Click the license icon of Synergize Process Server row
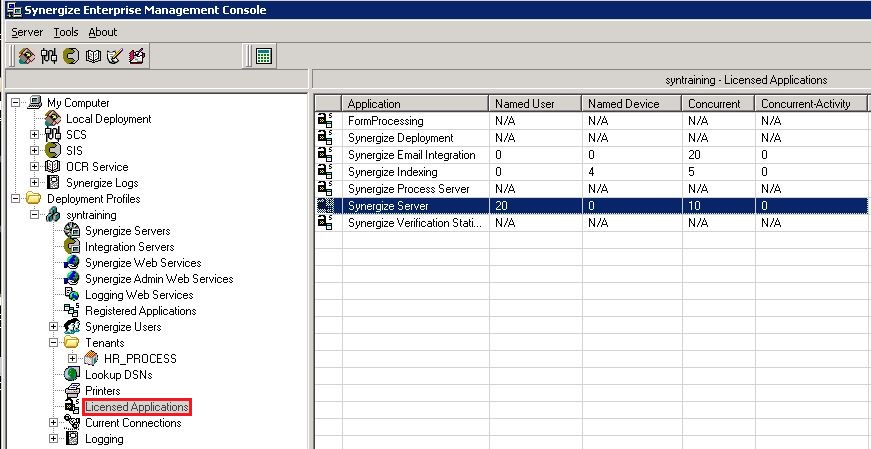This screenshot has height=449, width=871. (325, 189)
